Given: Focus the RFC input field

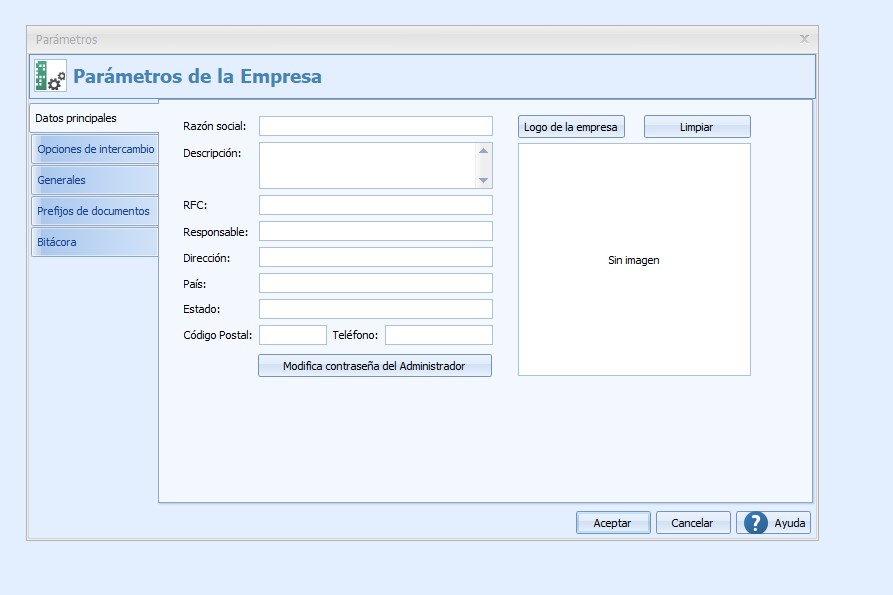Looking at the screenshot, I should click(x=376, y=205).
